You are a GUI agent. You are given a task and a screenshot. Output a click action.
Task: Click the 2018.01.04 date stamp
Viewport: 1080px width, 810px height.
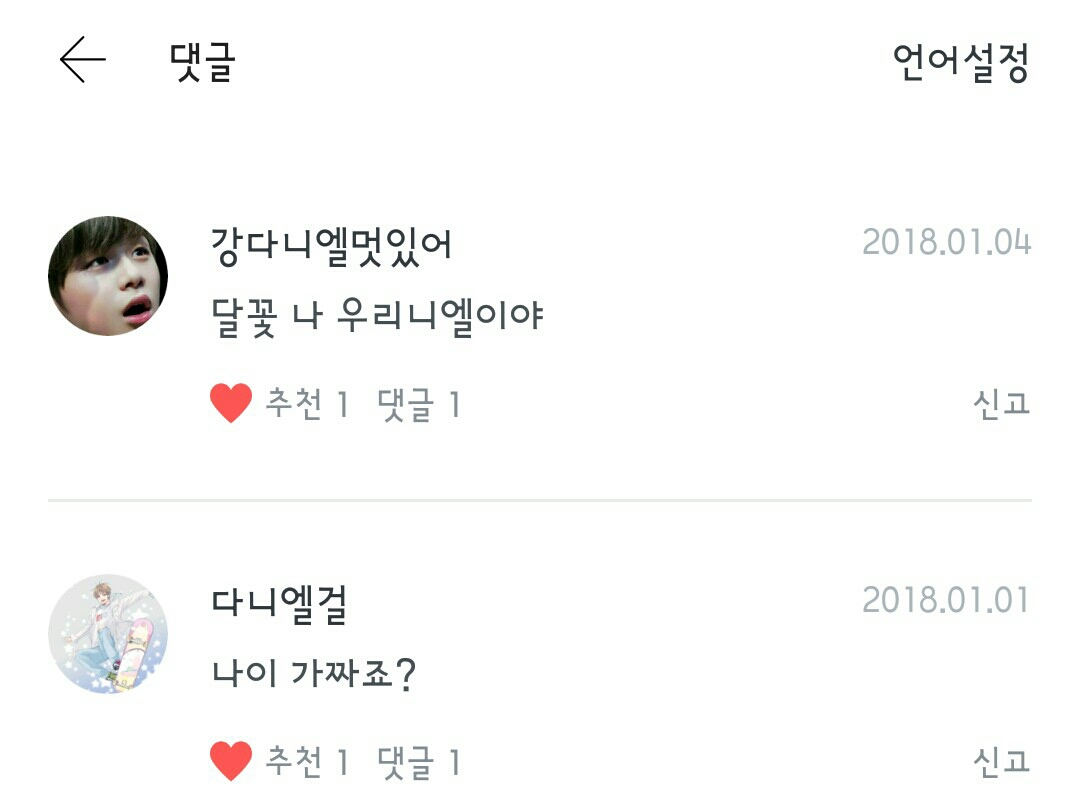(946, 243)
